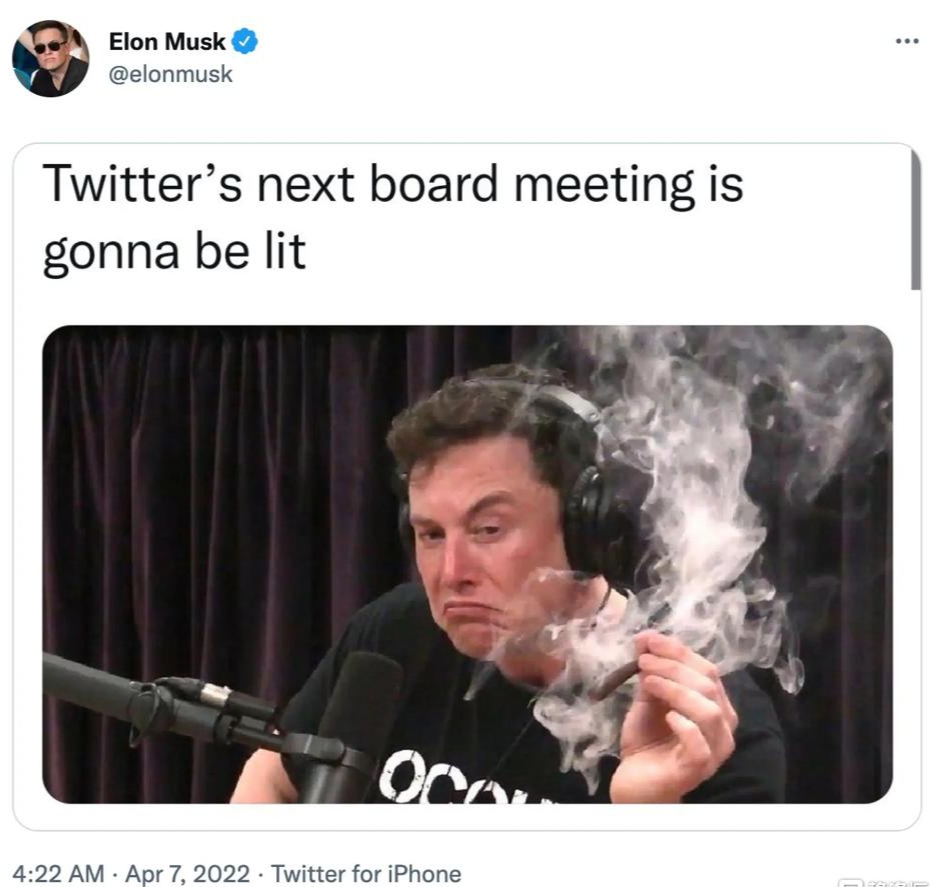
Task: Click the words "gonna be lit"
Action: point(174,252)
